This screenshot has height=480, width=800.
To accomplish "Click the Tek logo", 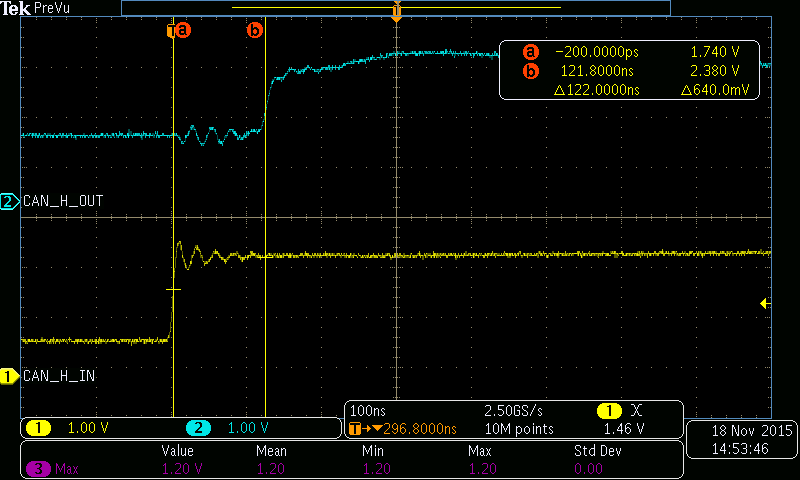I will [15, 8].
